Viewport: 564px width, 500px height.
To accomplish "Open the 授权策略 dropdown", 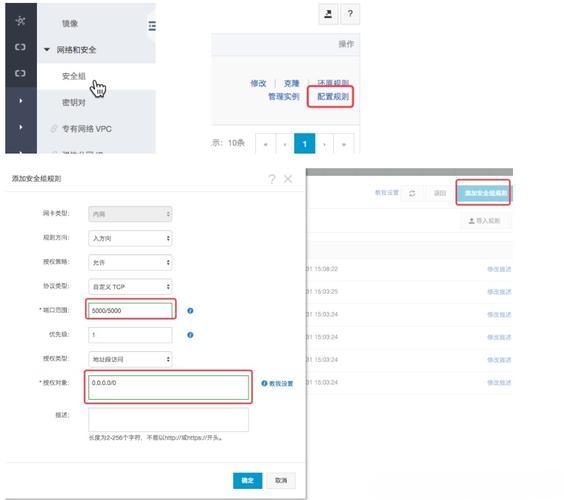I will pos(130,262).
